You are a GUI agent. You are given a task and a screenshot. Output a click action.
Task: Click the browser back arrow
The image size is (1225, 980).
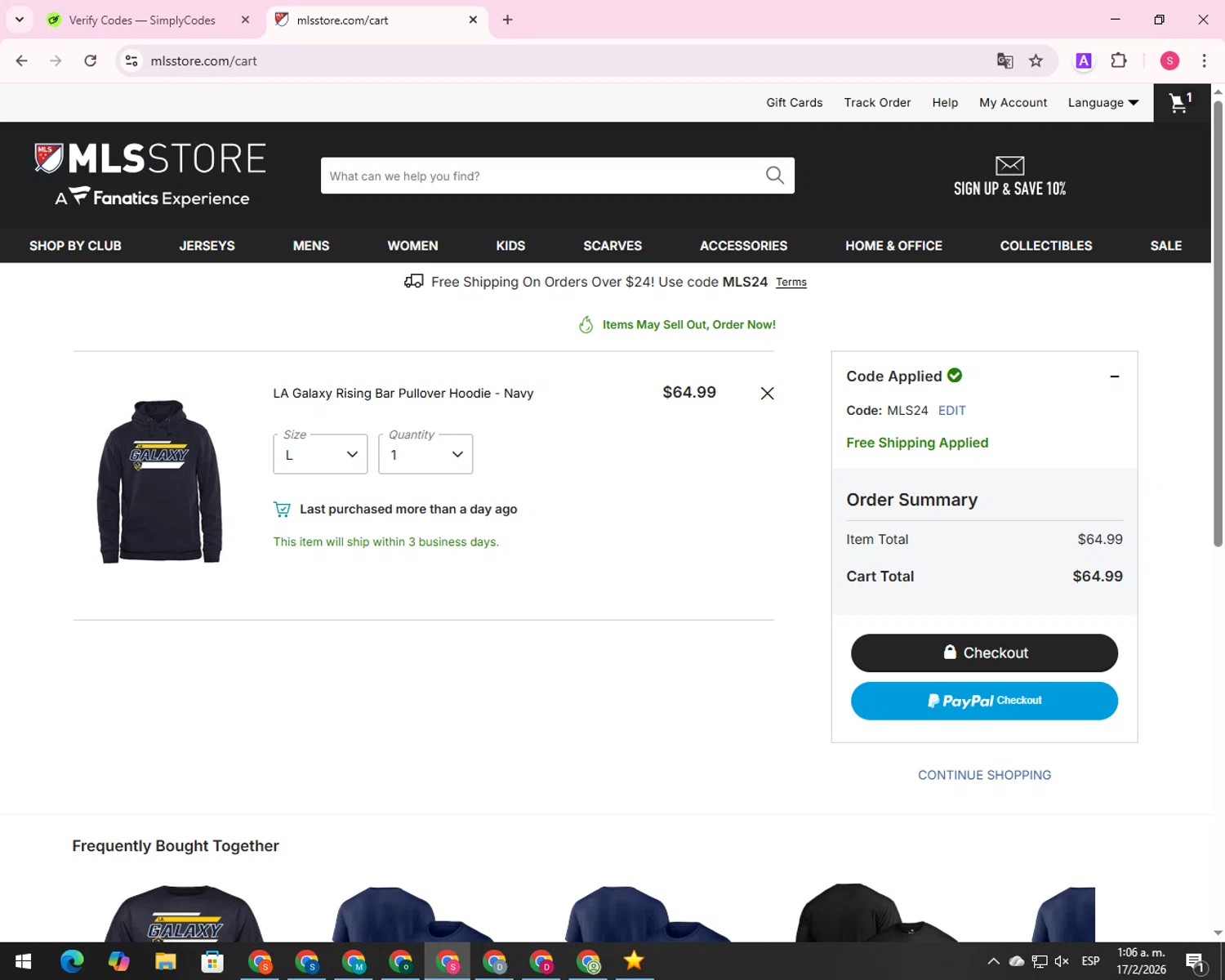click(x=22, y=60)
